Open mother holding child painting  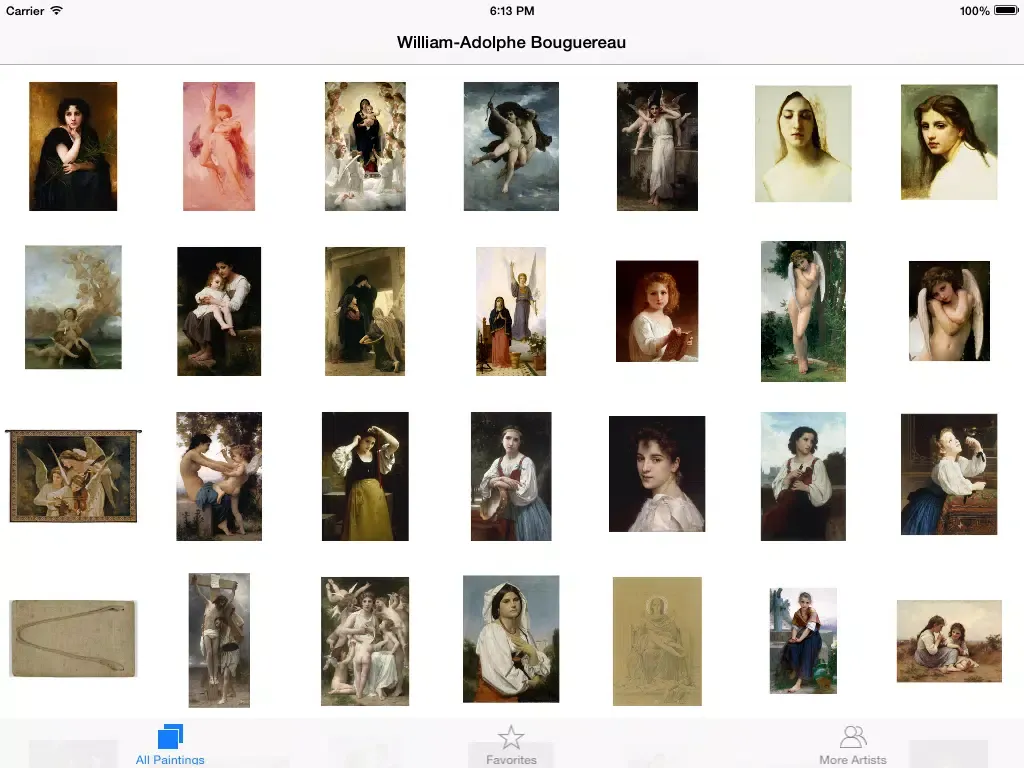tap(219, 311)
